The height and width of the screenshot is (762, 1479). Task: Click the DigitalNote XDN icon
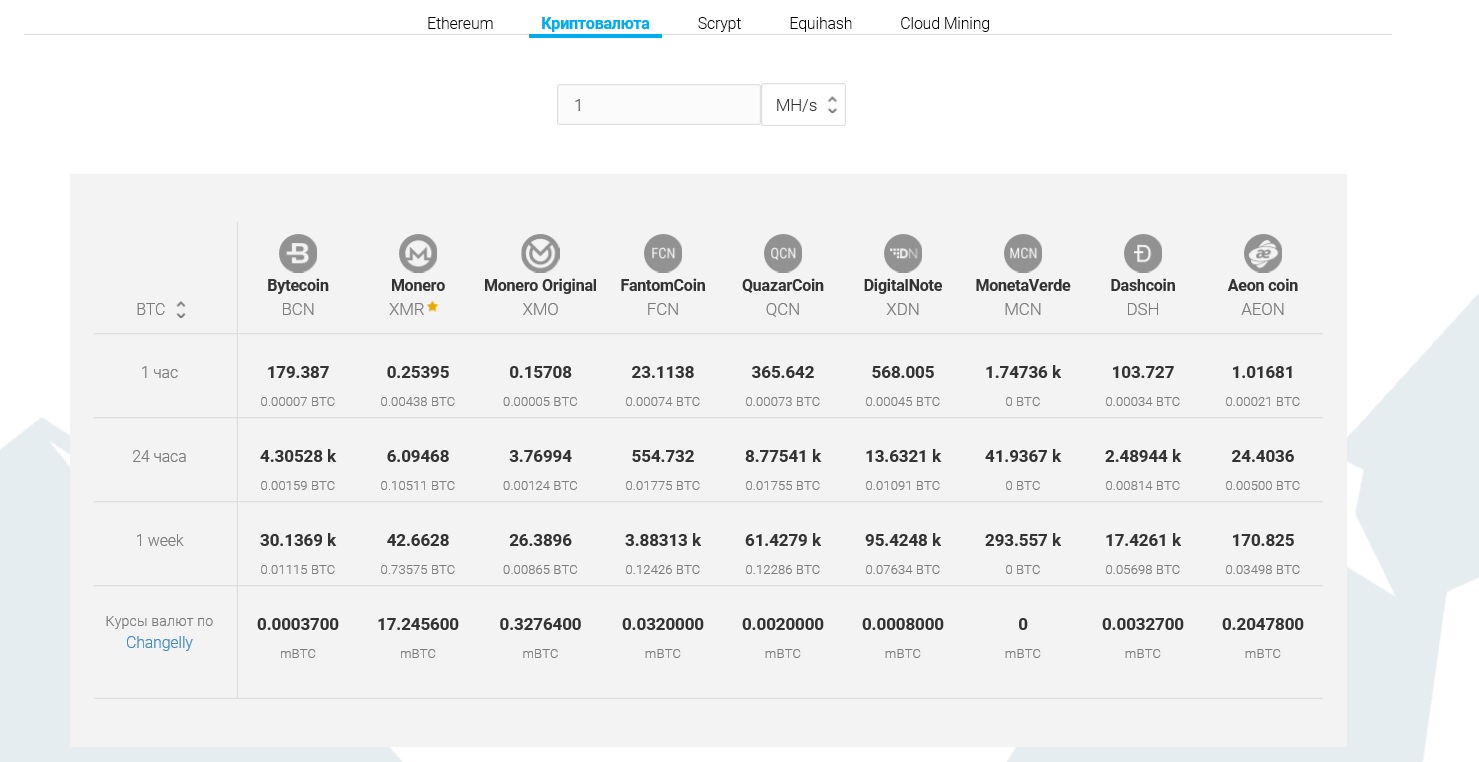[x=903, y=254]
